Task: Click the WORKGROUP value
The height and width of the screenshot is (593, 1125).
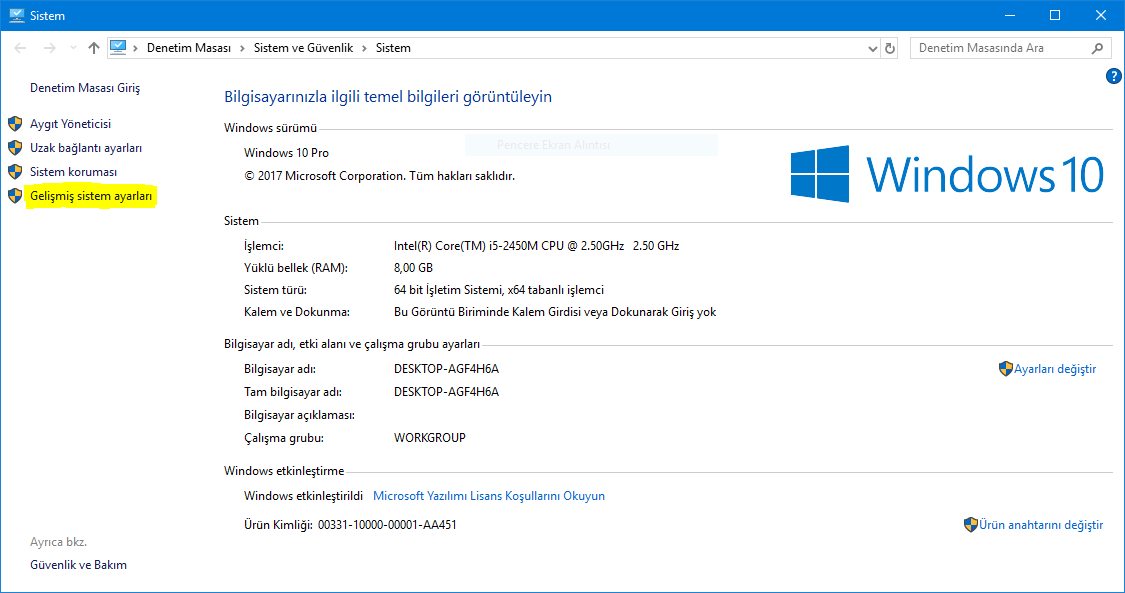Action: (x=430, y=437)
